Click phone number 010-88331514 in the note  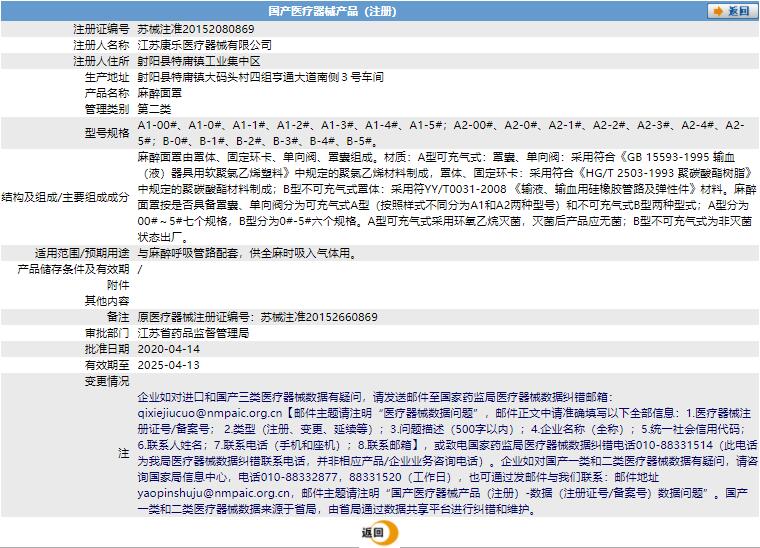675,445
